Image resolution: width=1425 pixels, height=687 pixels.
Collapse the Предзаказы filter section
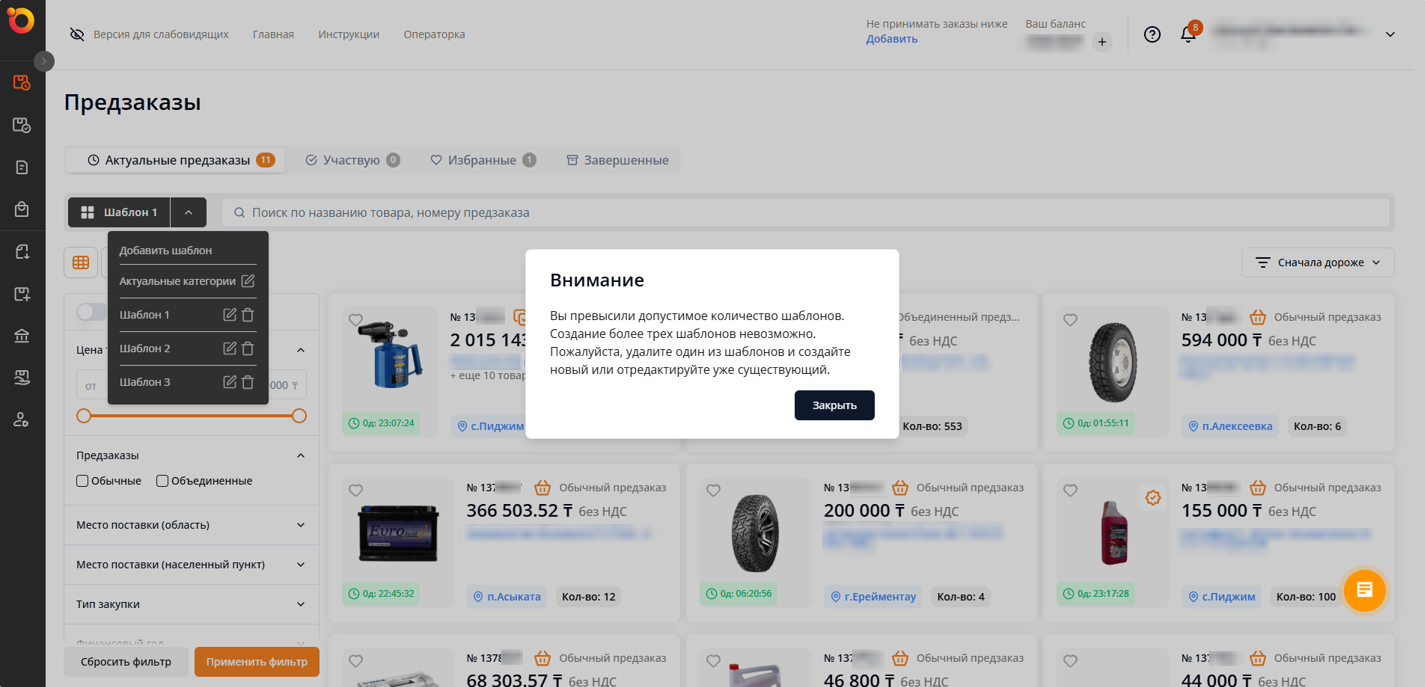coord(300,455)
